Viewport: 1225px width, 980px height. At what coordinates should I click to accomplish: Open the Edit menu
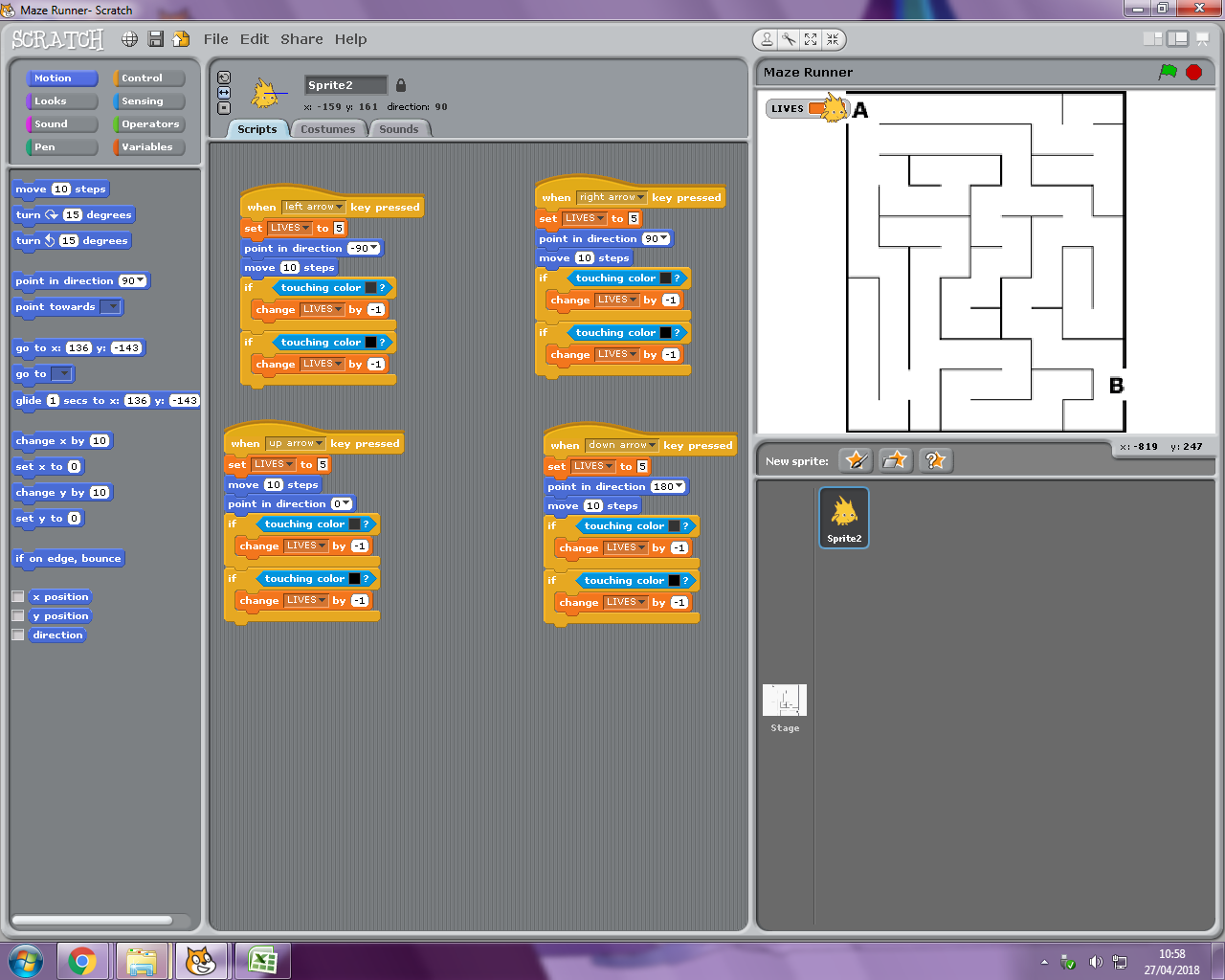point(255,39)
